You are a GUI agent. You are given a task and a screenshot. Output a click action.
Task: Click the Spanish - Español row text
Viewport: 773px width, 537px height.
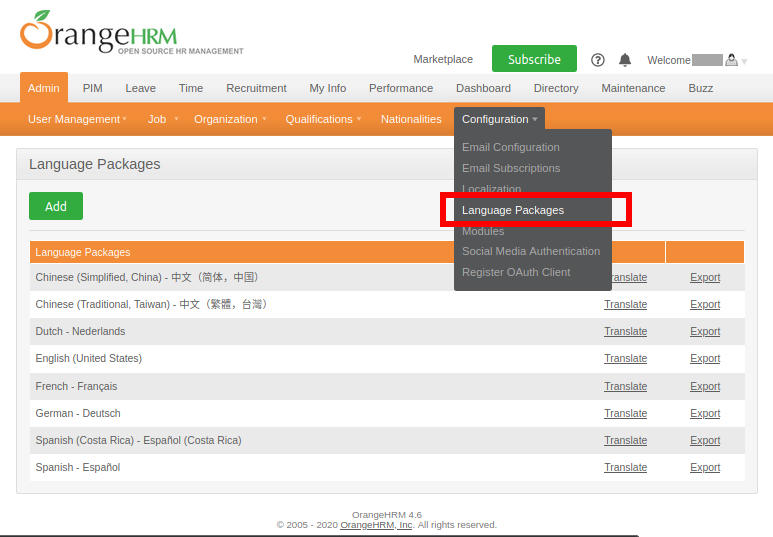pyautogui.click(x=77, y=467)
